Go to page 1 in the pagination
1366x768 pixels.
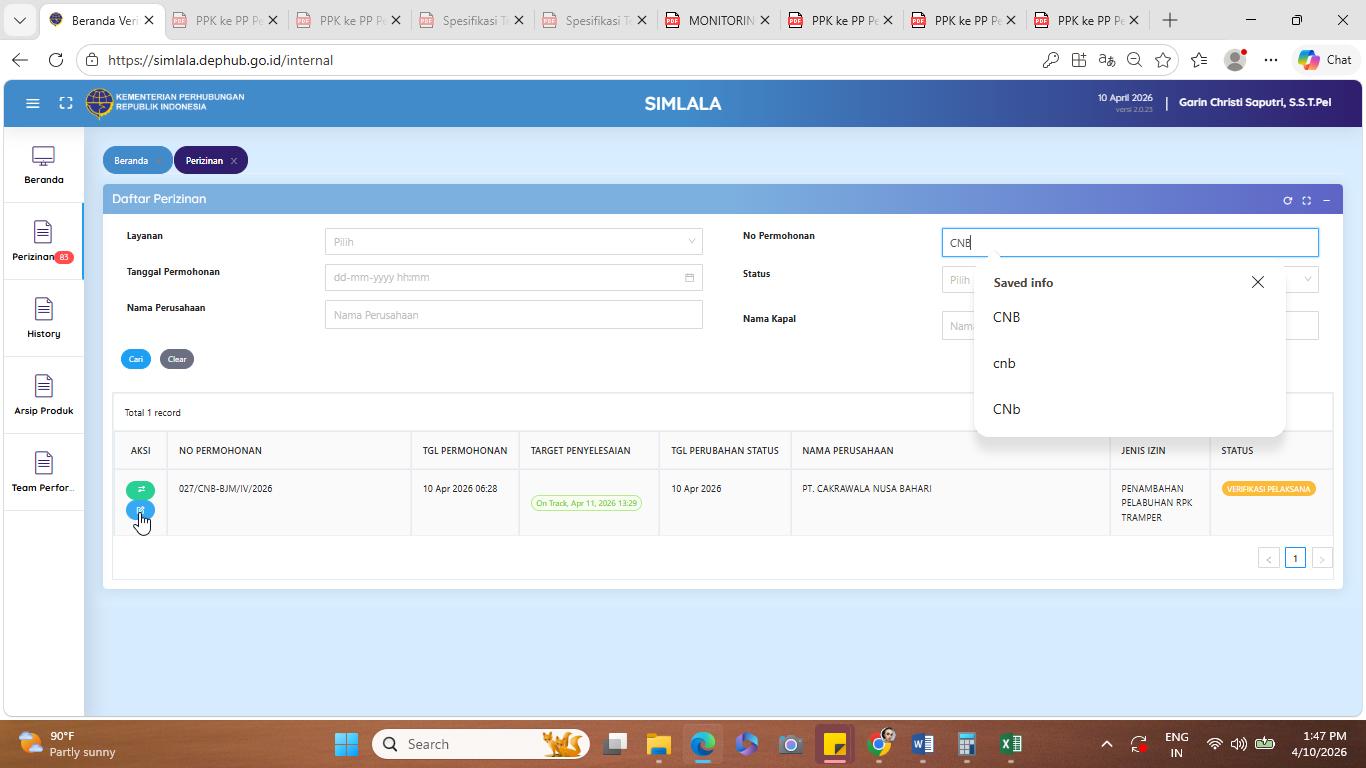coord(1295,558)
